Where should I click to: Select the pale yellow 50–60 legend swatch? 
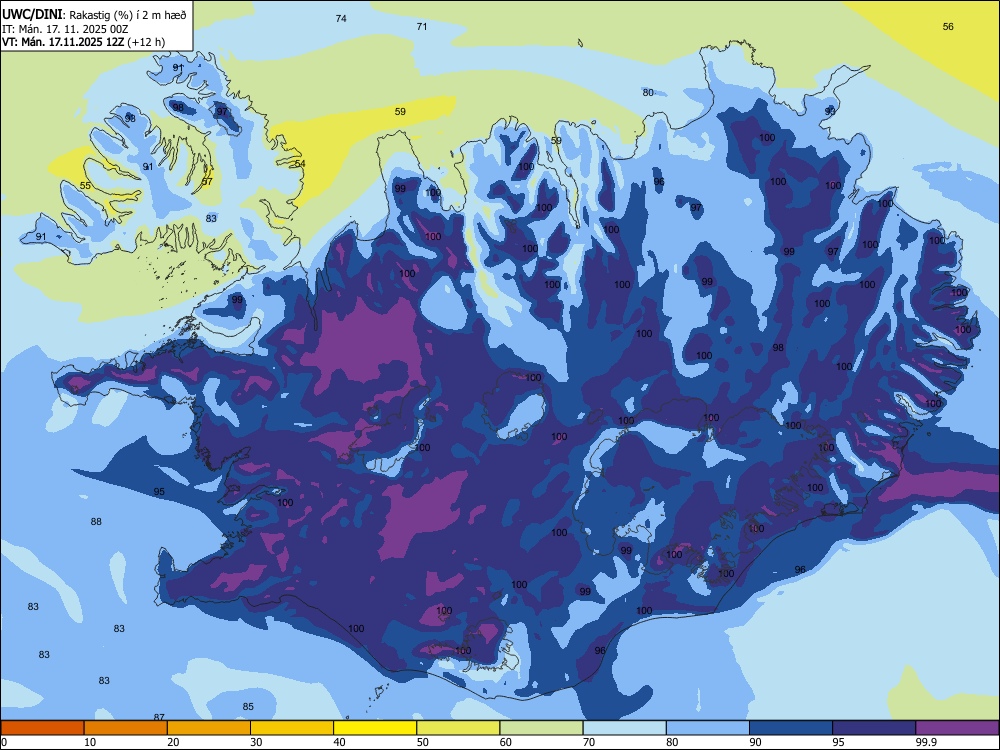pos(458,728)
